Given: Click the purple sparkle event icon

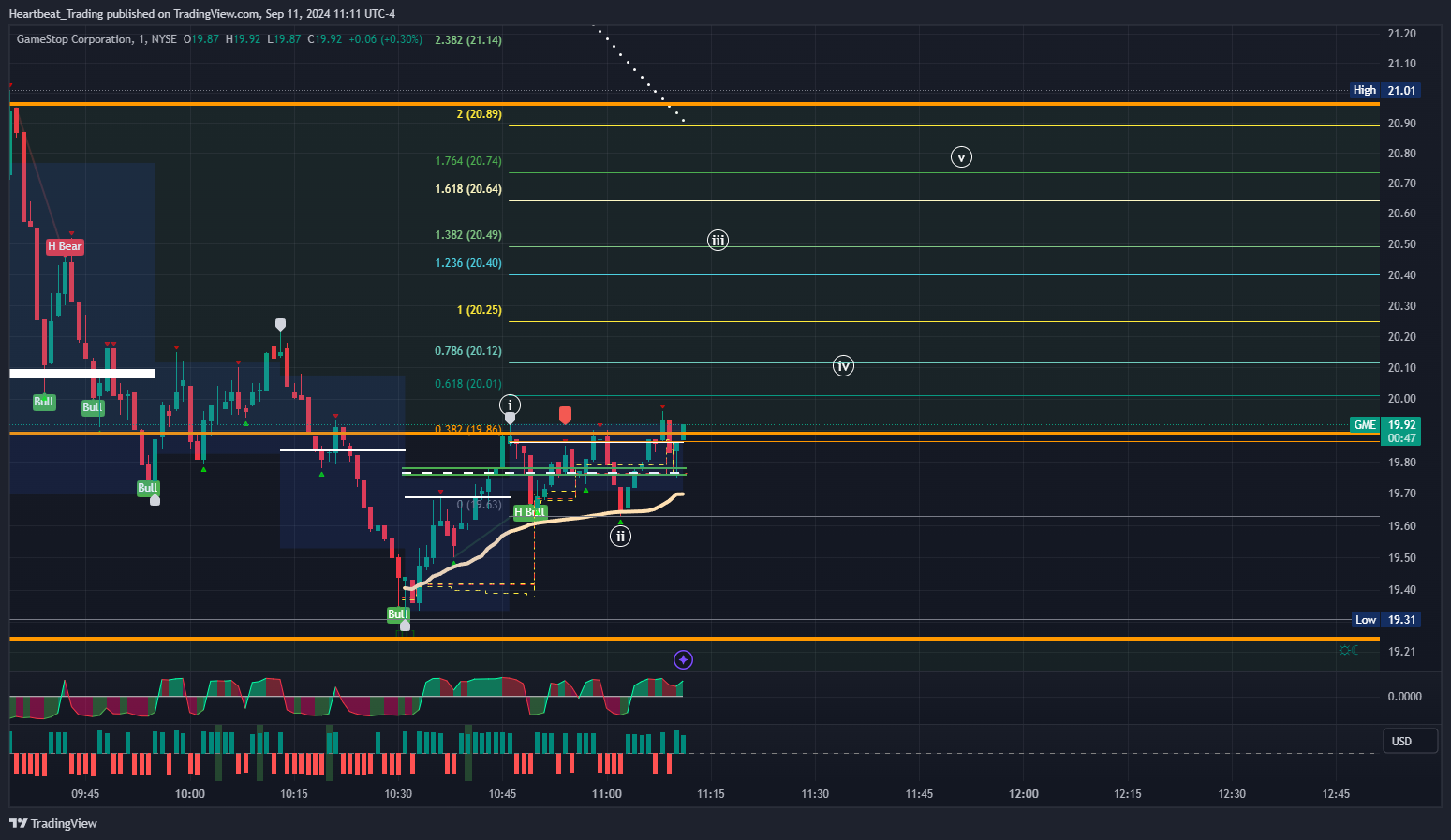Looking at the screenshot, I should tap(684, 660).
